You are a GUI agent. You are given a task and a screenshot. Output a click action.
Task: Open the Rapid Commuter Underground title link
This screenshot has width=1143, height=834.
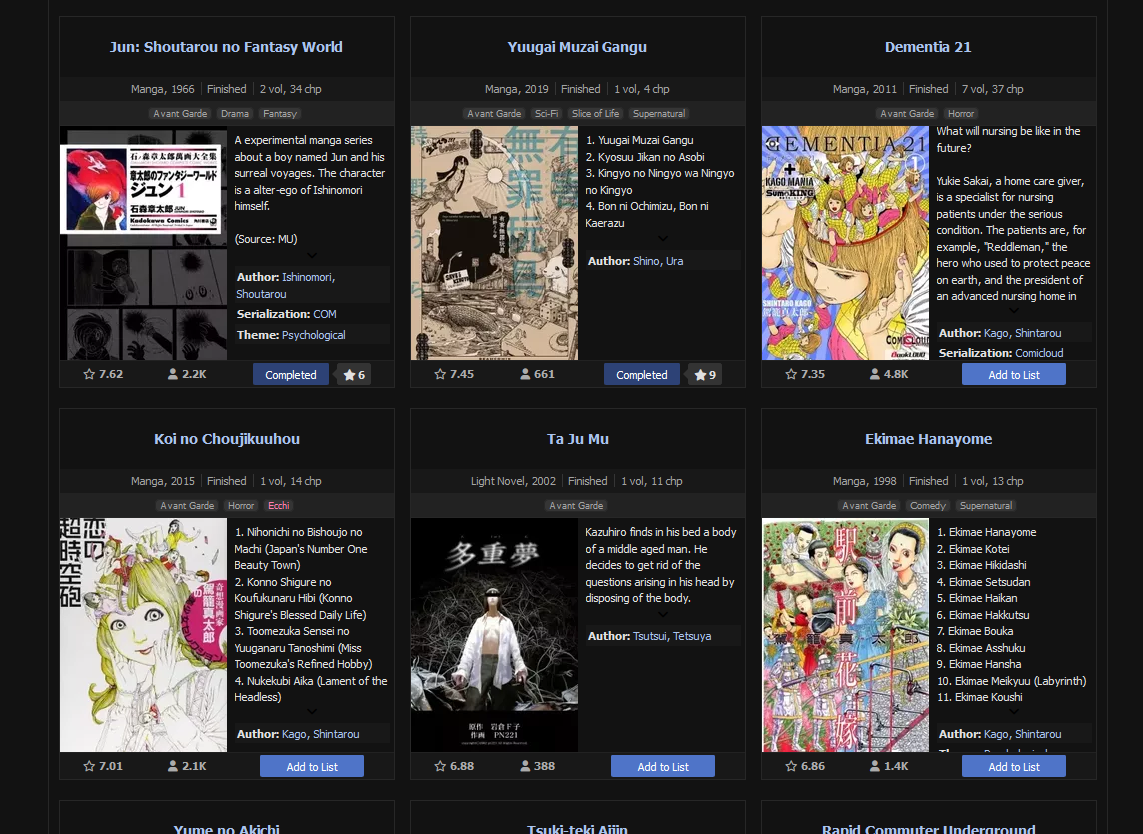(x=928, y=828)
